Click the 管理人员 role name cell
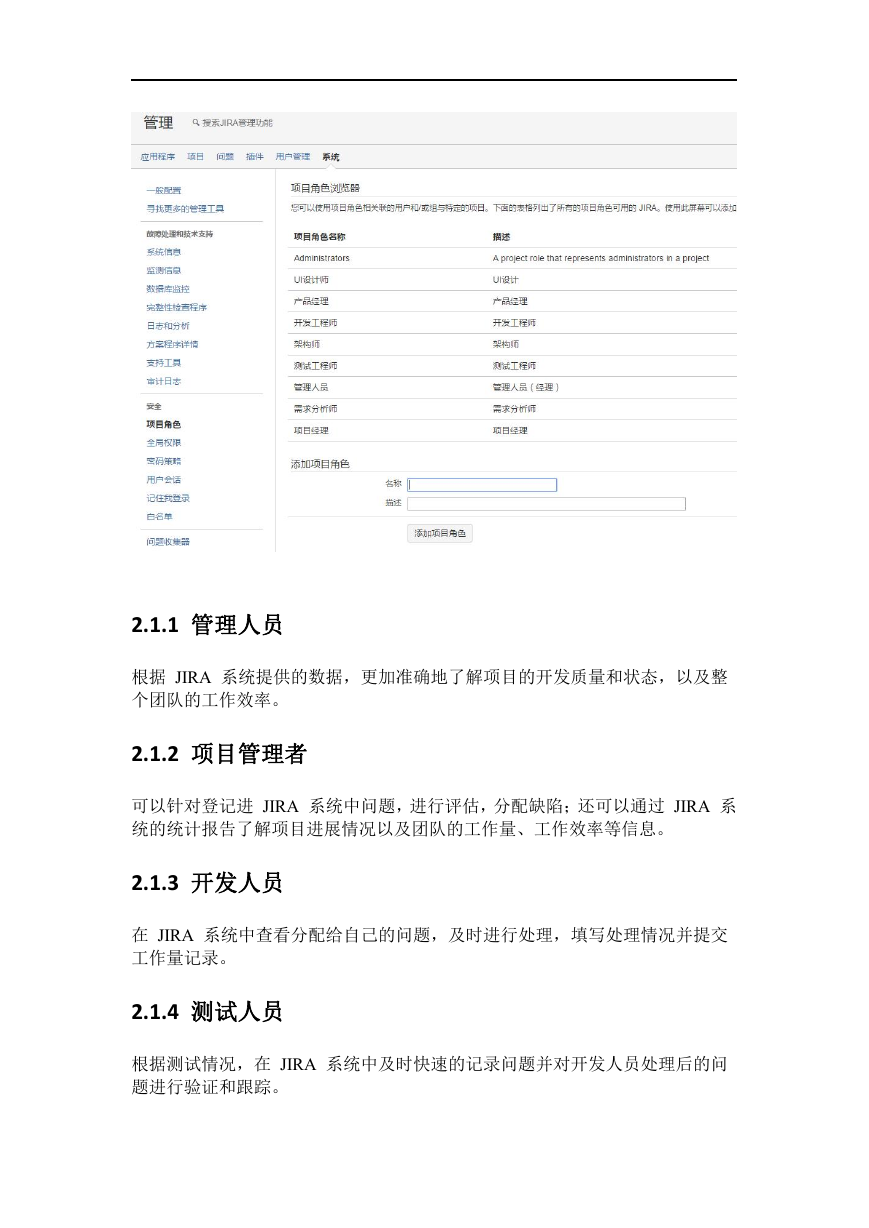The image size is (869, 1228). (x=311, y=387)
